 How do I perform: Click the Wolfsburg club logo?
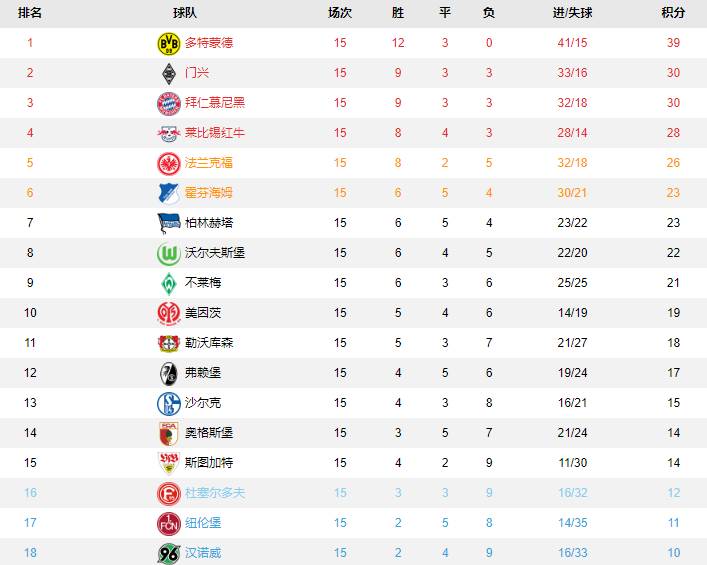[x=168, y=253]
